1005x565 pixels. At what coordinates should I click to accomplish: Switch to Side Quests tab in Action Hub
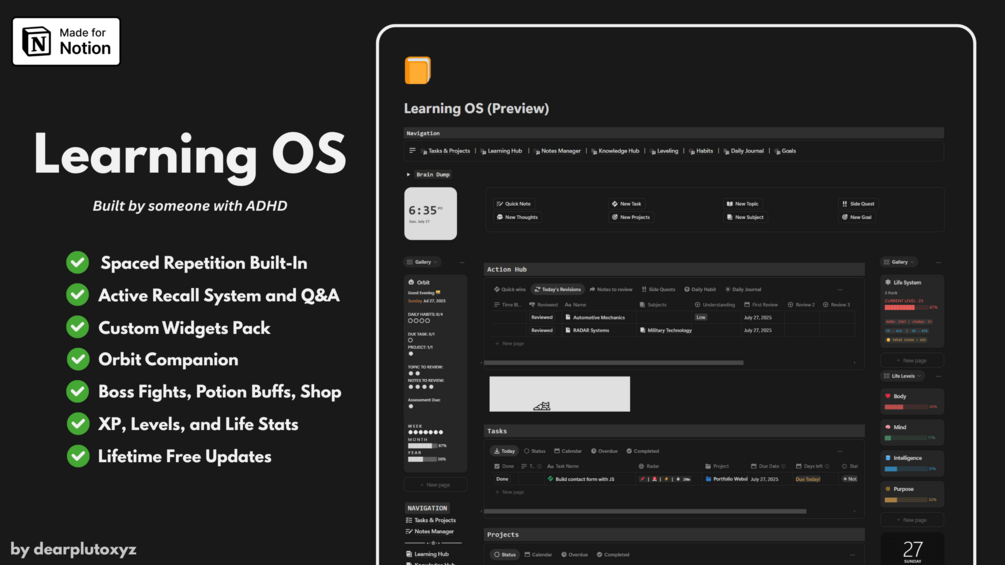(x=658, y=290)
